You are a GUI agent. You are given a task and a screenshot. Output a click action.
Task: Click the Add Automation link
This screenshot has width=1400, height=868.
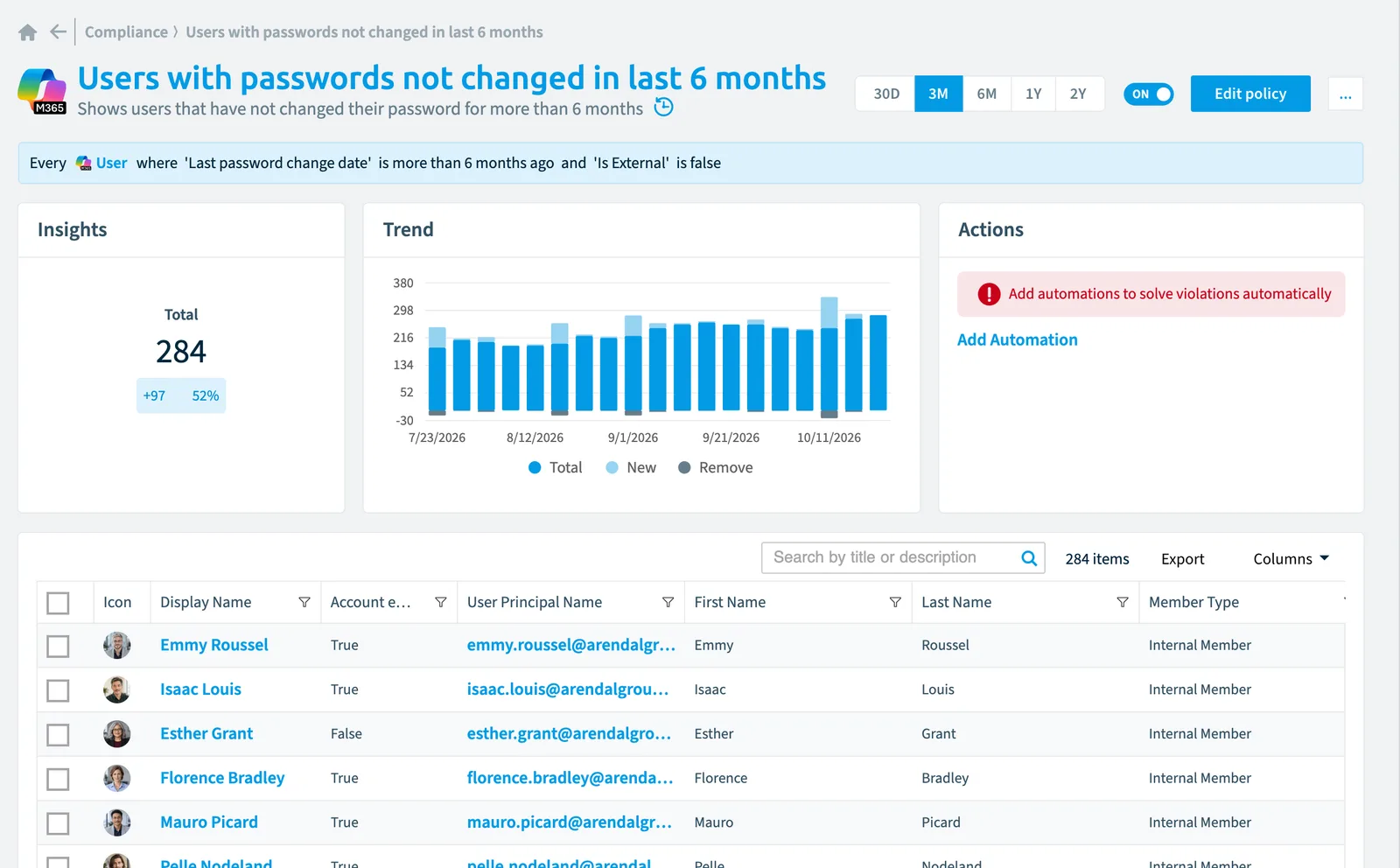point(1018,339)
